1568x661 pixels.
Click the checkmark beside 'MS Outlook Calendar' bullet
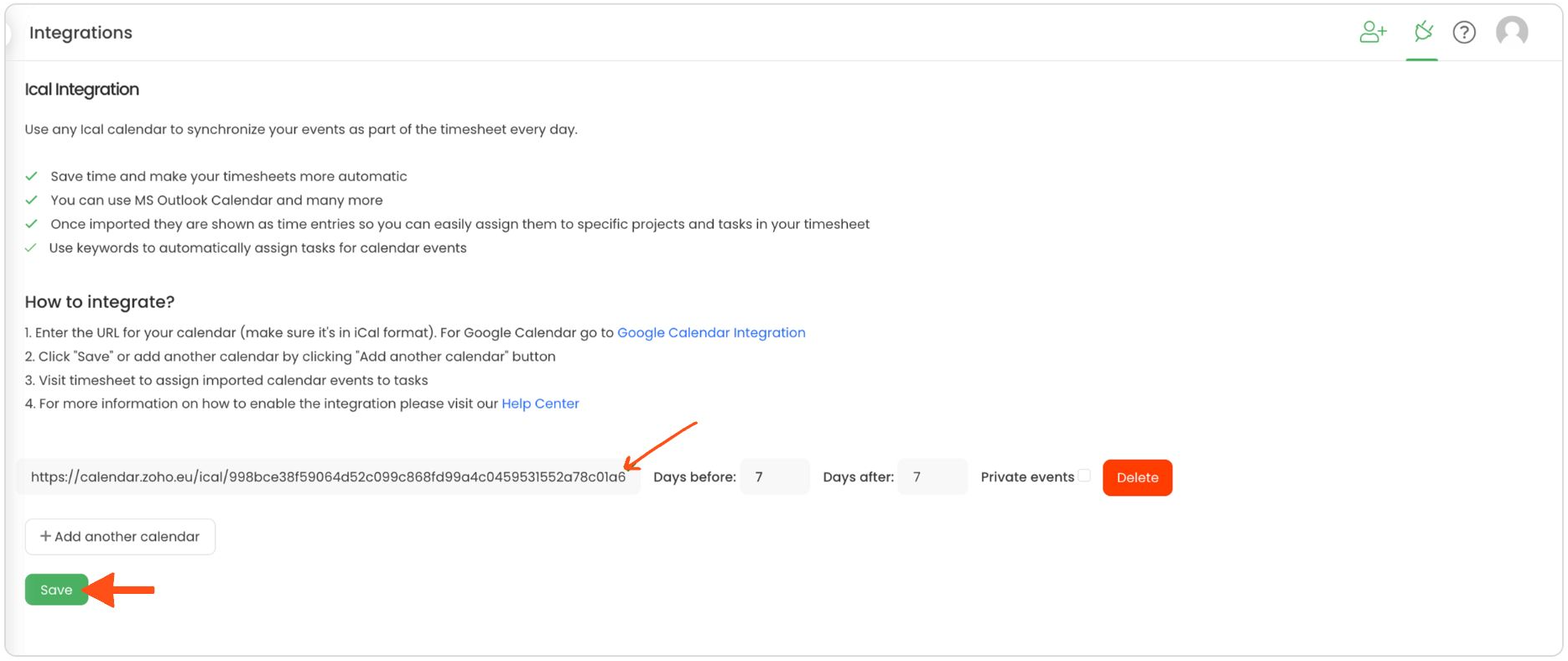point(31,200)
